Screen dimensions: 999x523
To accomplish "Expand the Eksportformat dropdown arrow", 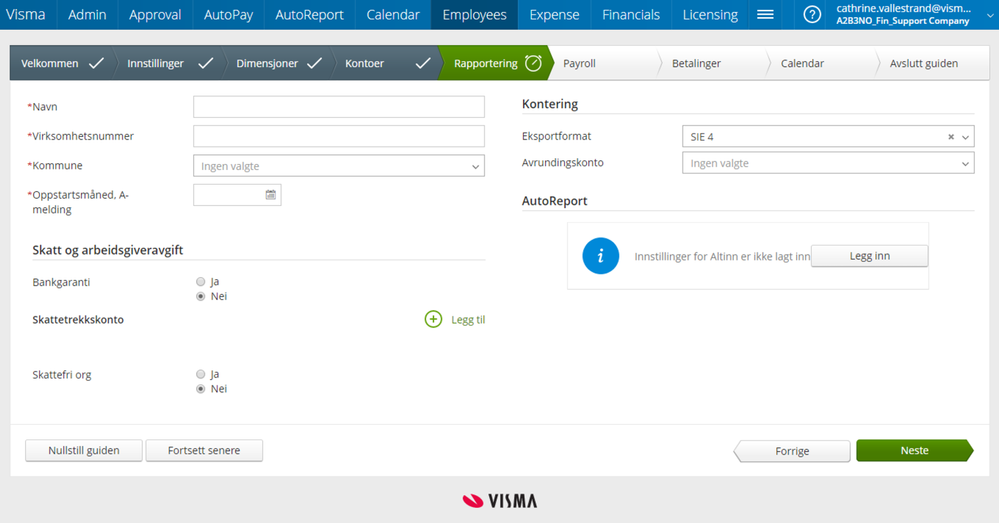I will 965,137.
